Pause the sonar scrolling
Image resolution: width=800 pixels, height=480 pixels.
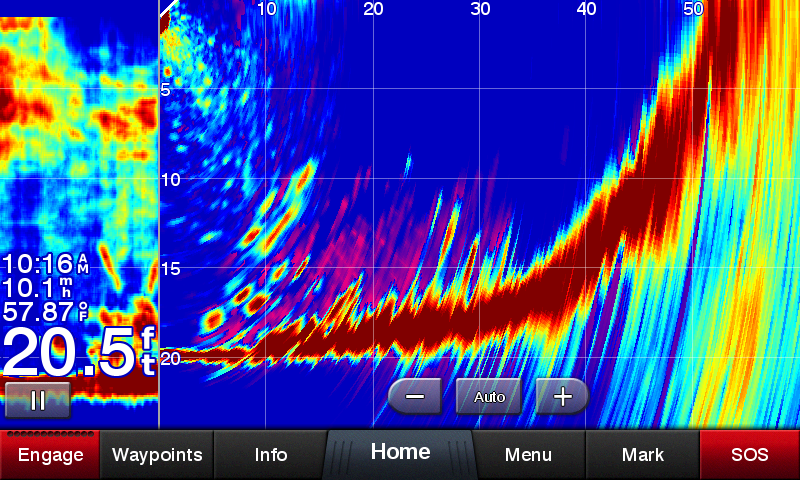coord(37,400)
